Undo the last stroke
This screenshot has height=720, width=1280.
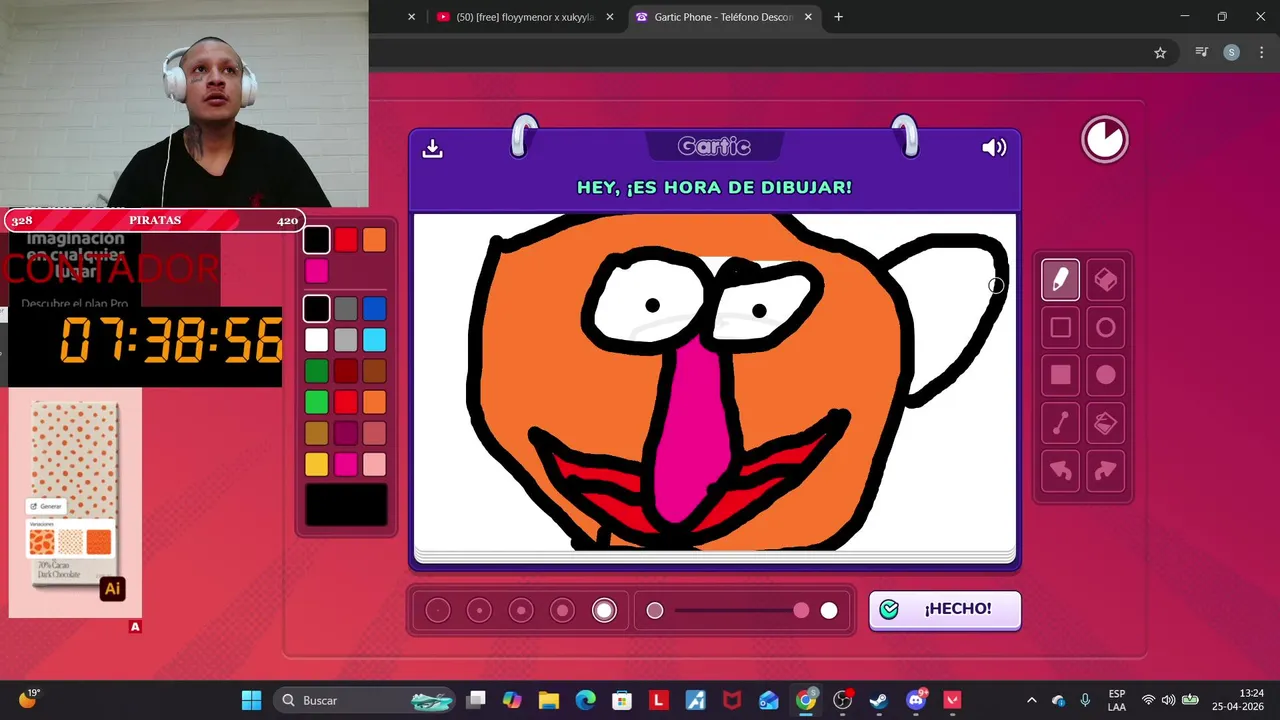click(x=1060, y=470)
